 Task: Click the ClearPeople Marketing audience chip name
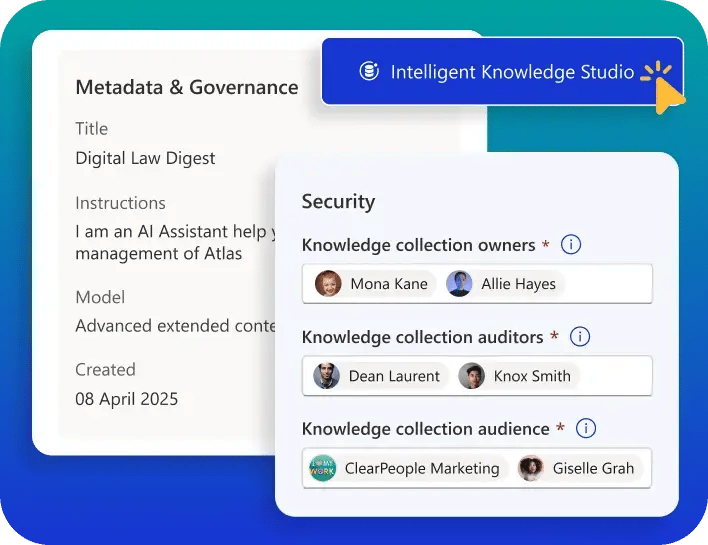422,468
